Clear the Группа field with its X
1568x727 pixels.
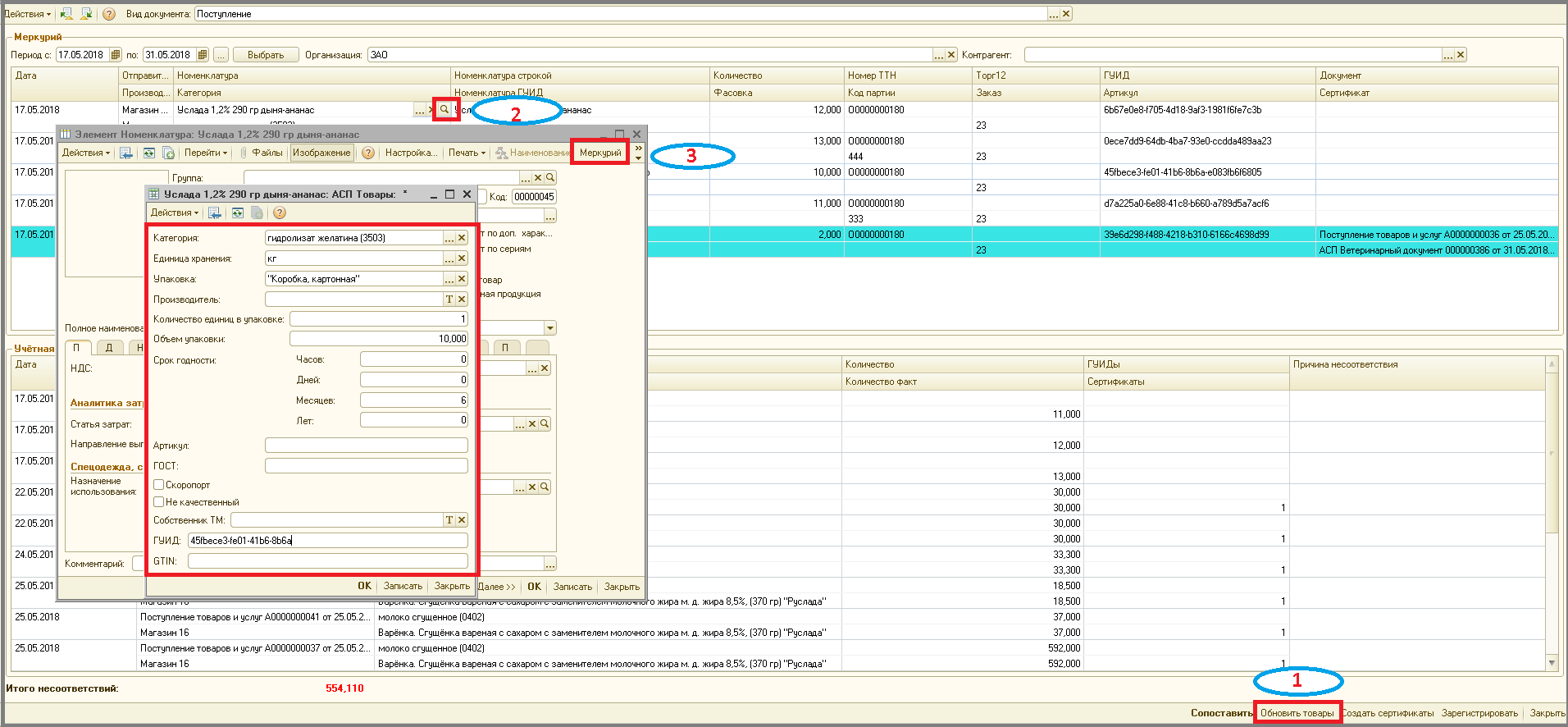[x=538, y=177]
